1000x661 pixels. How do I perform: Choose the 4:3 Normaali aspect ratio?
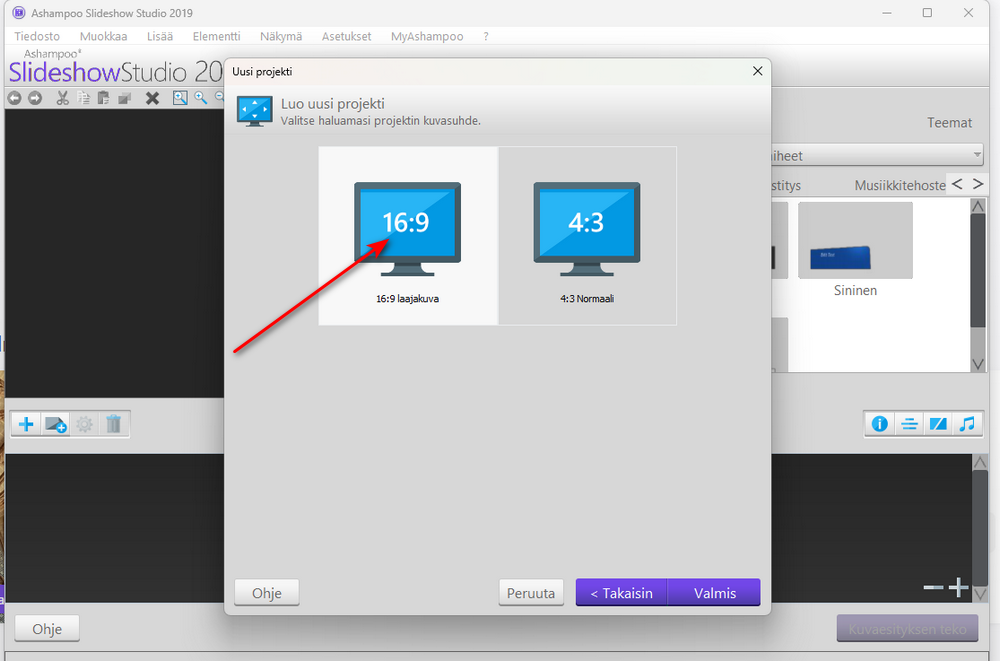tap(587, 235)
